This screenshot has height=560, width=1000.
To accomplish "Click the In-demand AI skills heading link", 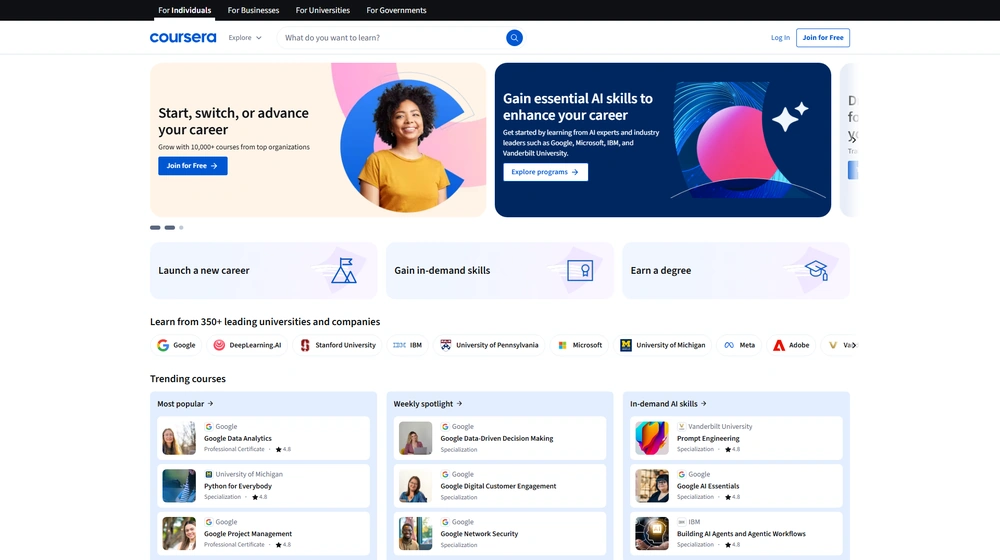I will pyautogui.click(x=668, y=404).
